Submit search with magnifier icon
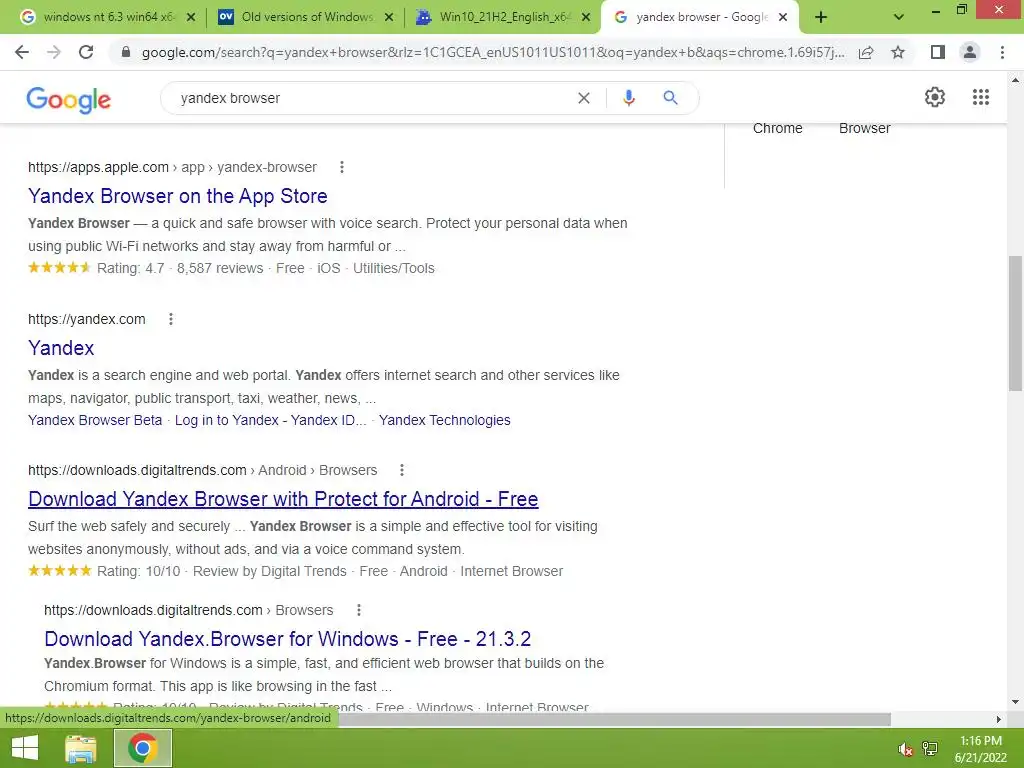 tap(670, 98)
